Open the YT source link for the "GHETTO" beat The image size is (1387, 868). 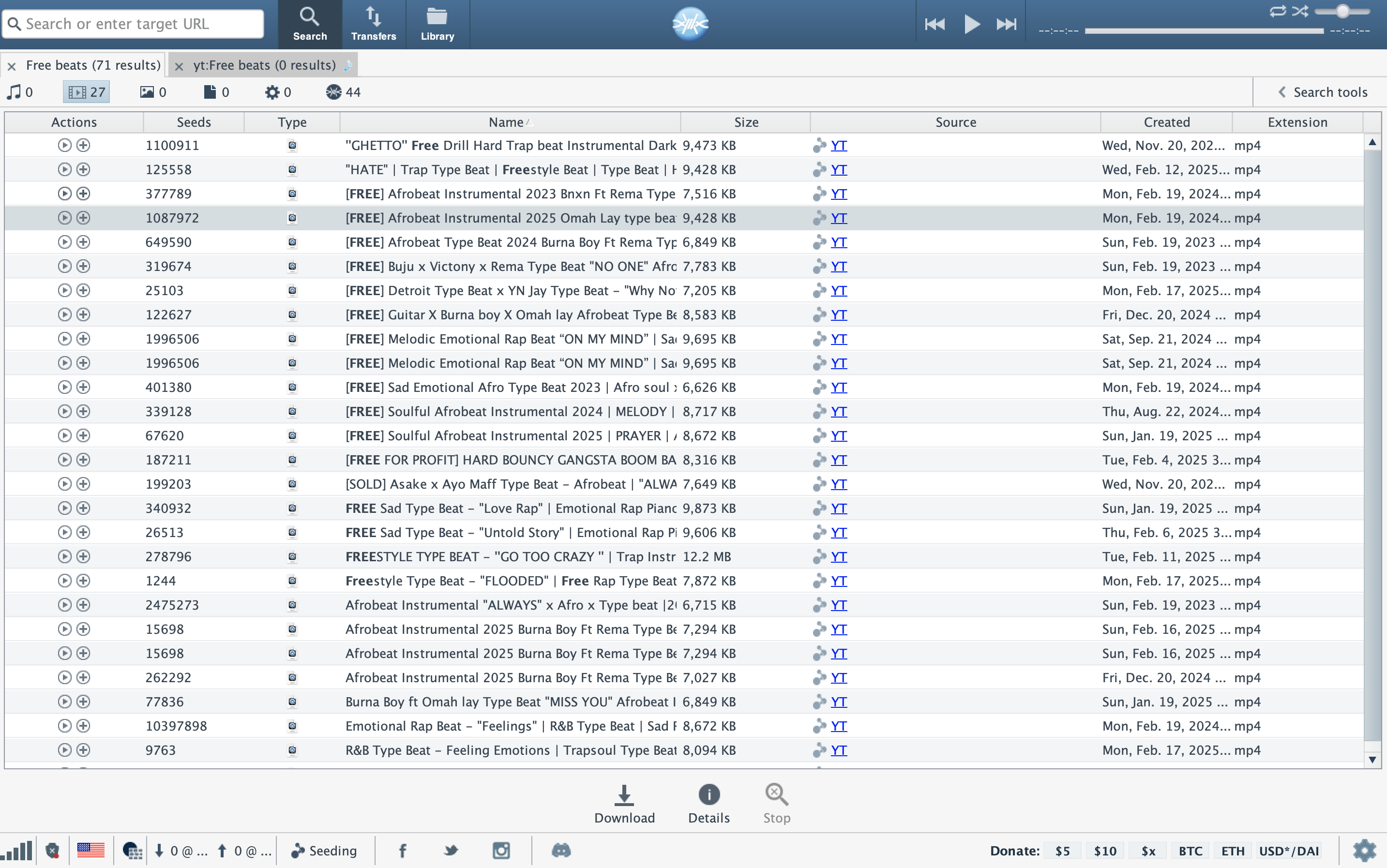click(839, 145)
